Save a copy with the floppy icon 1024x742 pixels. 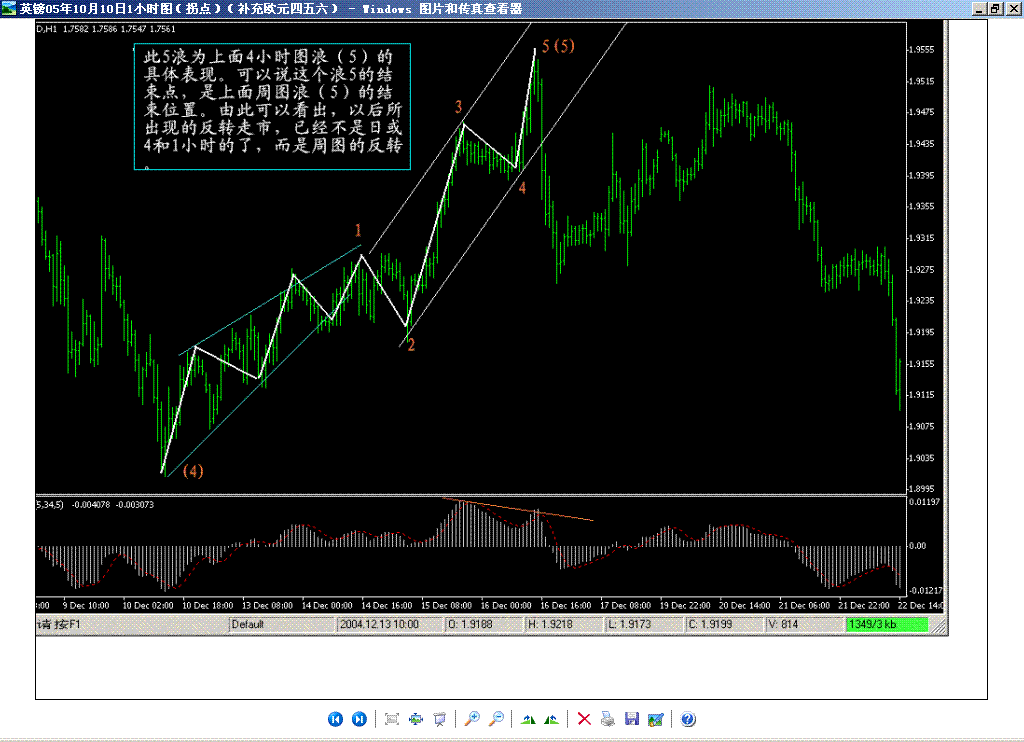pos(632,719)
